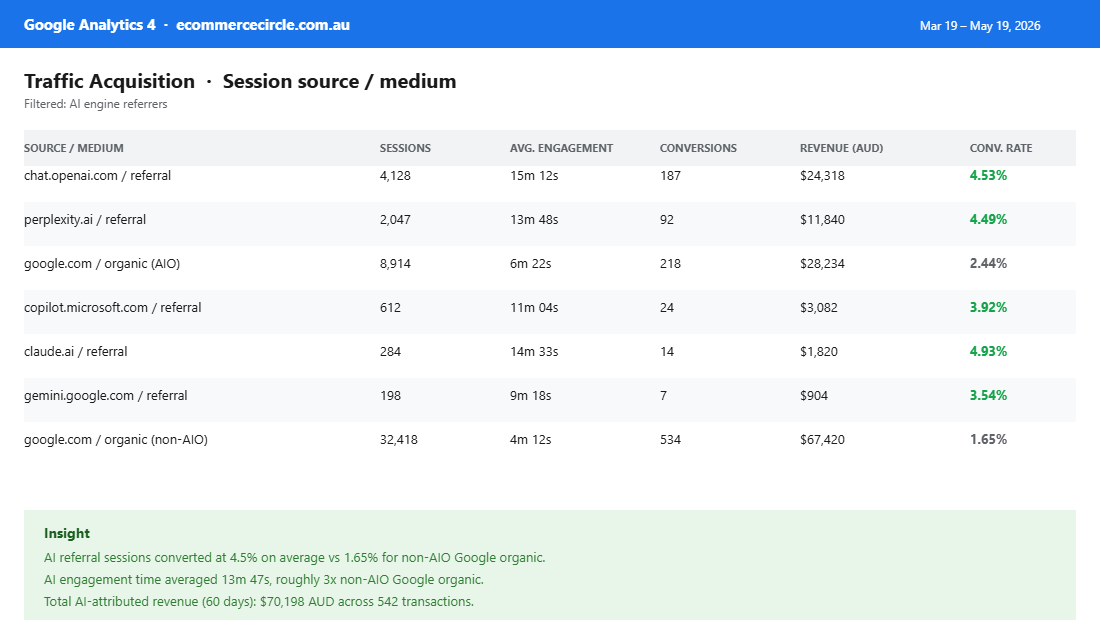Click the 4.93% conversion rate

pos(988,352)
